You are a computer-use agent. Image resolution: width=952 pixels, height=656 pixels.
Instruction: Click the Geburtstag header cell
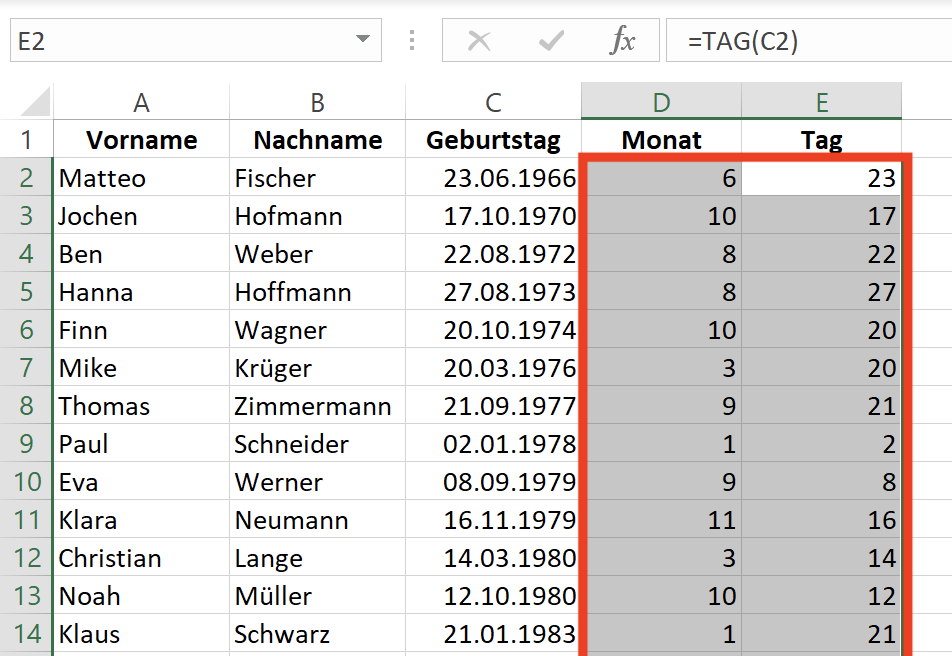[494, 140]
